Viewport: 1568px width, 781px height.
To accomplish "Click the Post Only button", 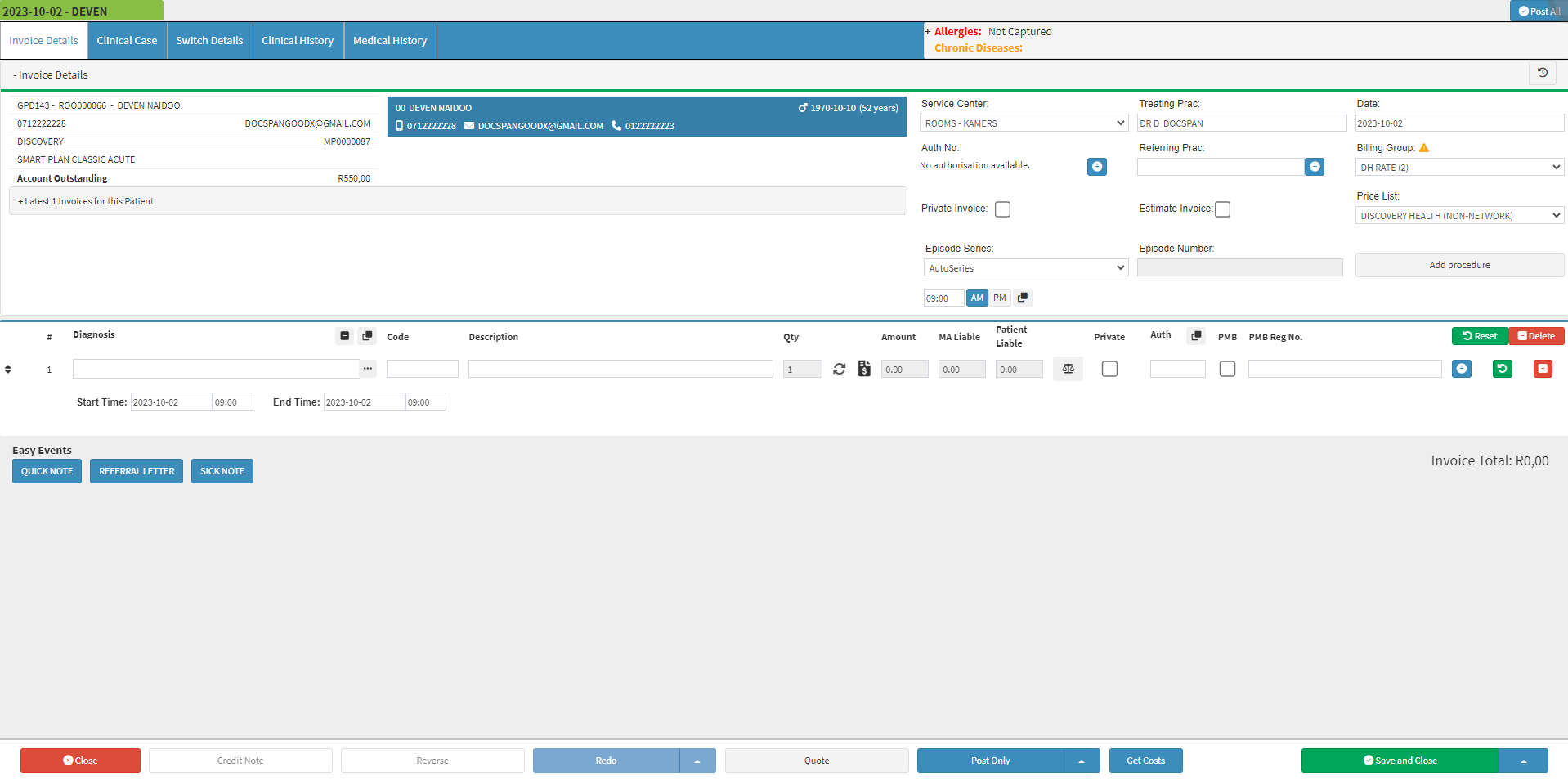I will (x=990, y=761).
